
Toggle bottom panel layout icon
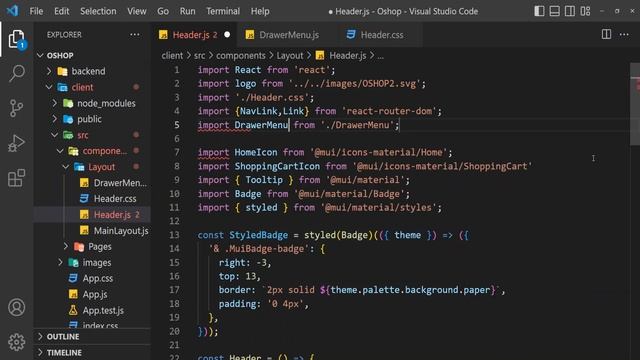tap(554, 11)
